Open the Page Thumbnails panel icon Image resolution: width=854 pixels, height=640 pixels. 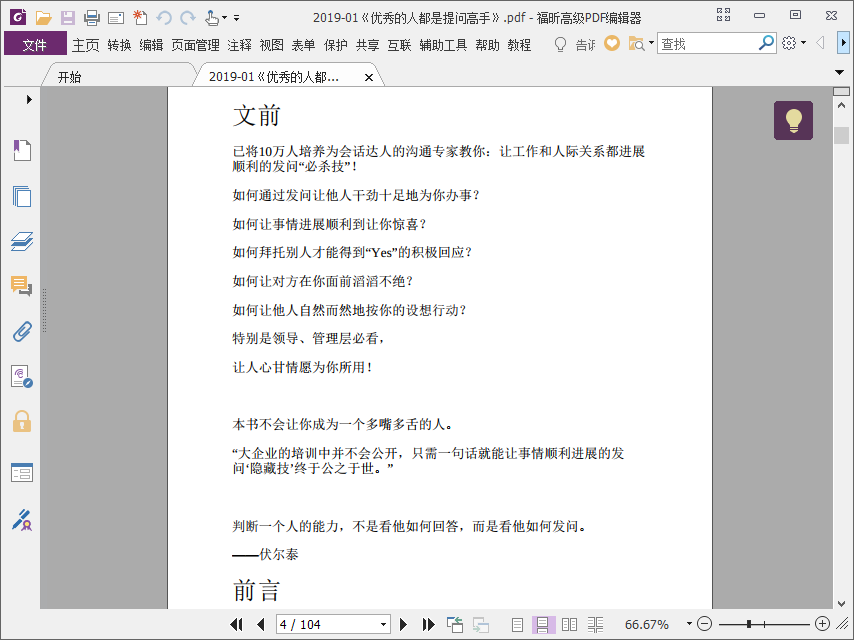tap(22, 196)
